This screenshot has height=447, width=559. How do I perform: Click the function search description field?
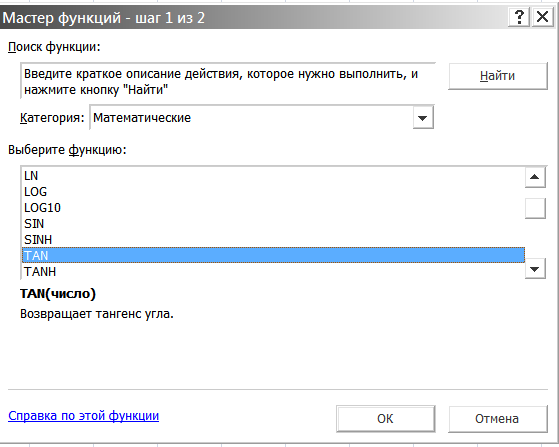228,81
